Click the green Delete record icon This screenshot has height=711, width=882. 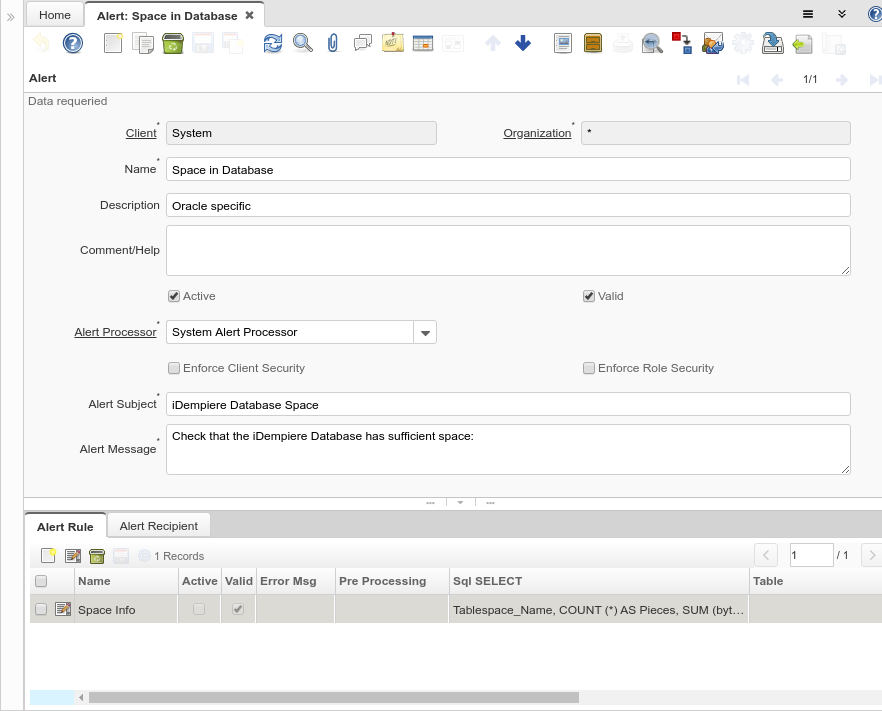(x=172, y=43)
